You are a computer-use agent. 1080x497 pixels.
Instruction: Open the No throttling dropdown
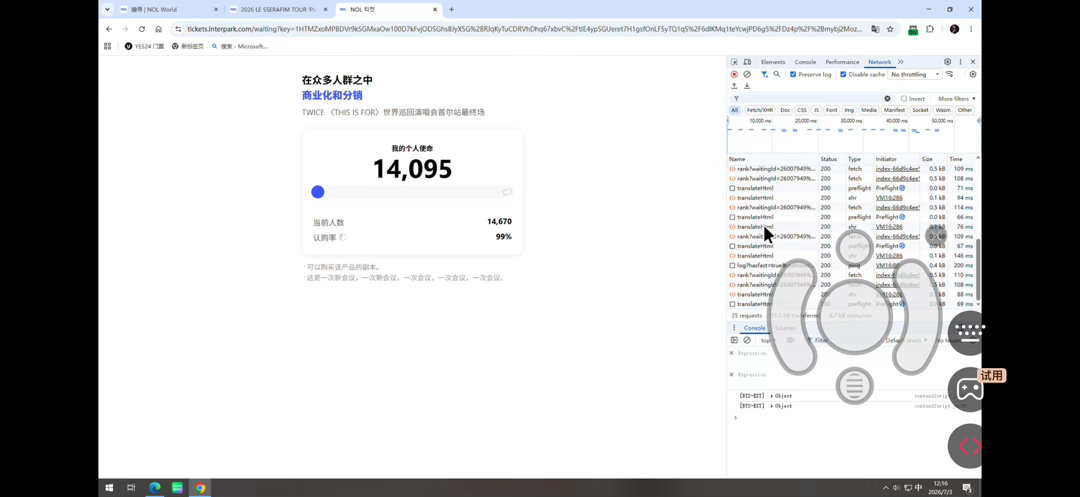pyautogui.click(x=915, y=74)
